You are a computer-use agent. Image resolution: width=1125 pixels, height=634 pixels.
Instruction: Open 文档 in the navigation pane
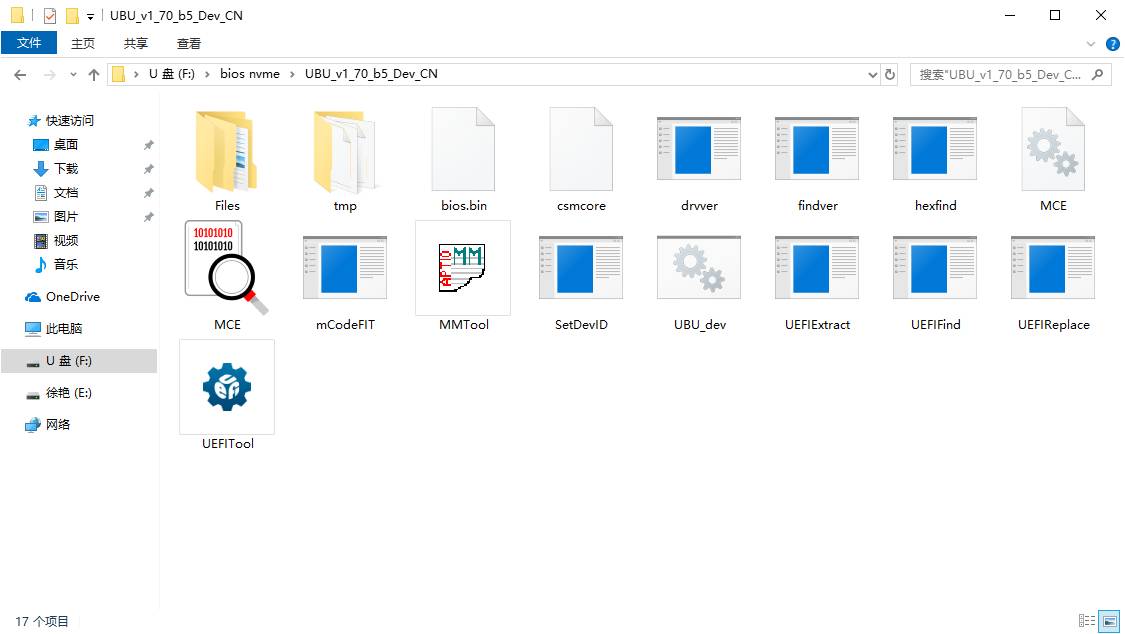tap(66, 193)
